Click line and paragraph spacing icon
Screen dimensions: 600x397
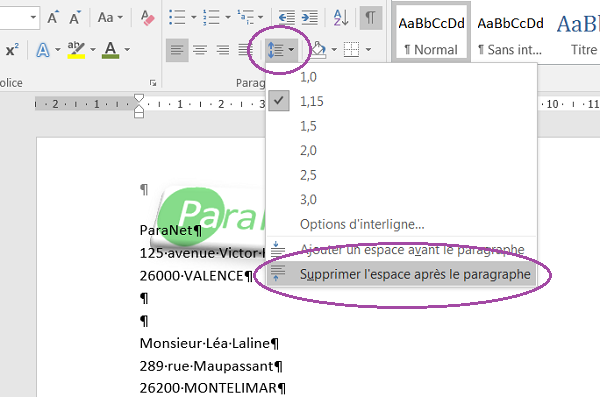tap(276, 50)
